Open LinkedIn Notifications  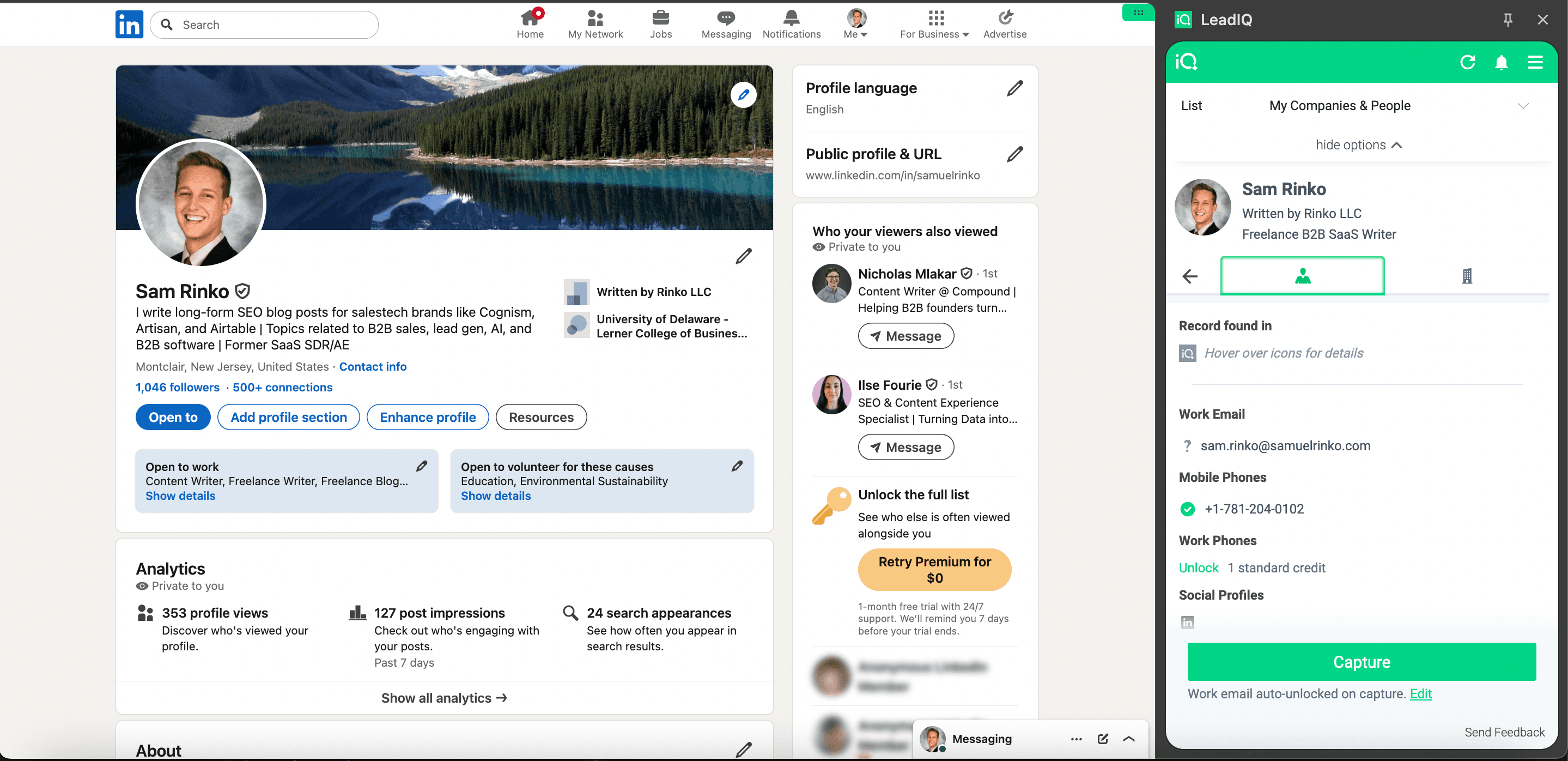click(791, 23)
